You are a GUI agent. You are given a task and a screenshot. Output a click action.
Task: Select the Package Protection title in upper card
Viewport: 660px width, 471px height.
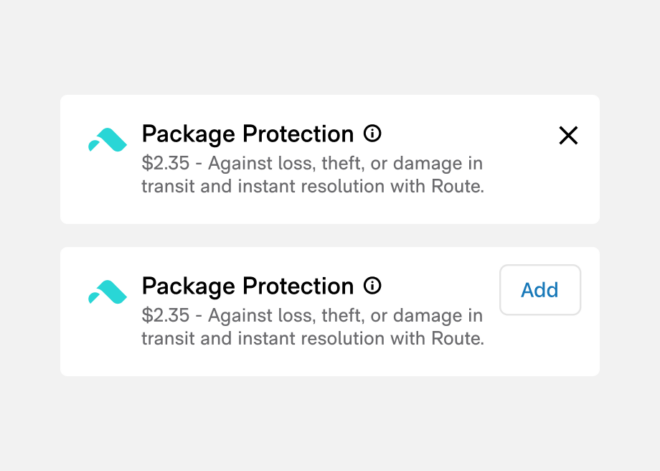[248, 134]
